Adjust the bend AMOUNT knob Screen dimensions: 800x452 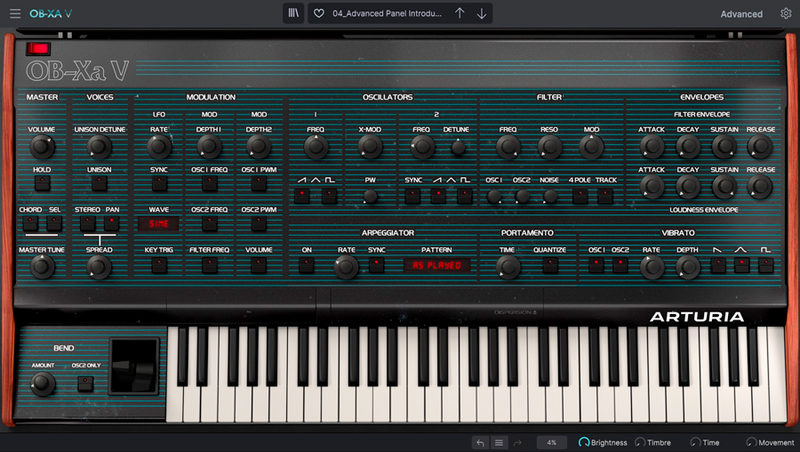[x=42, y=383]
